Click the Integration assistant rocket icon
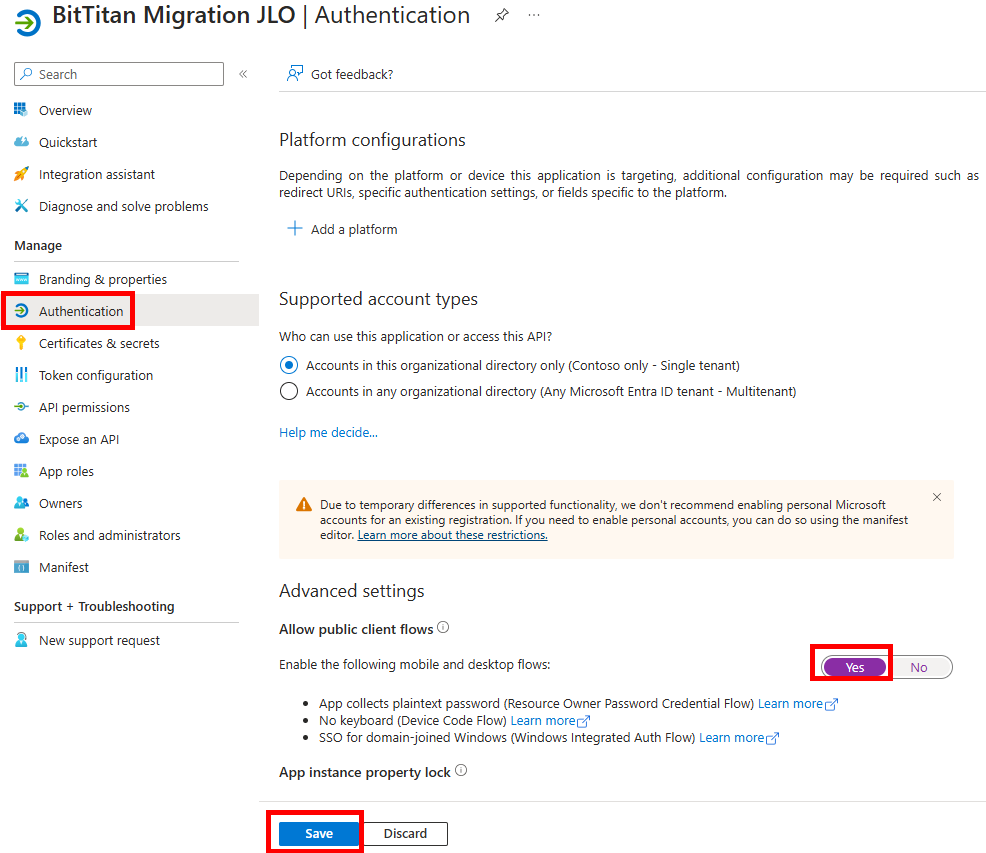Image resolution: width=986 pixels, height=853 pixels. point(21,174)
